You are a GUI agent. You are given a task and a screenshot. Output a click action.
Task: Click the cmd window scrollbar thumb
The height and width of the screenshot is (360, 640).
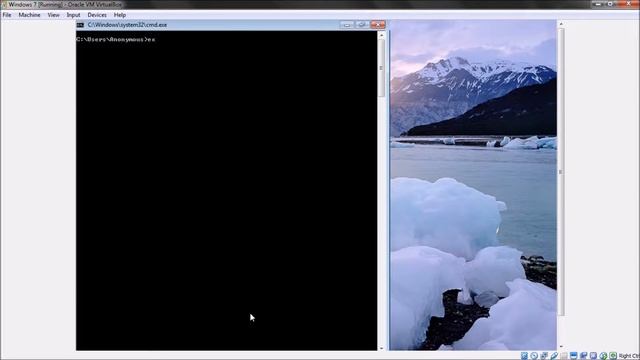pyautogui.click(x=382, y=68)
